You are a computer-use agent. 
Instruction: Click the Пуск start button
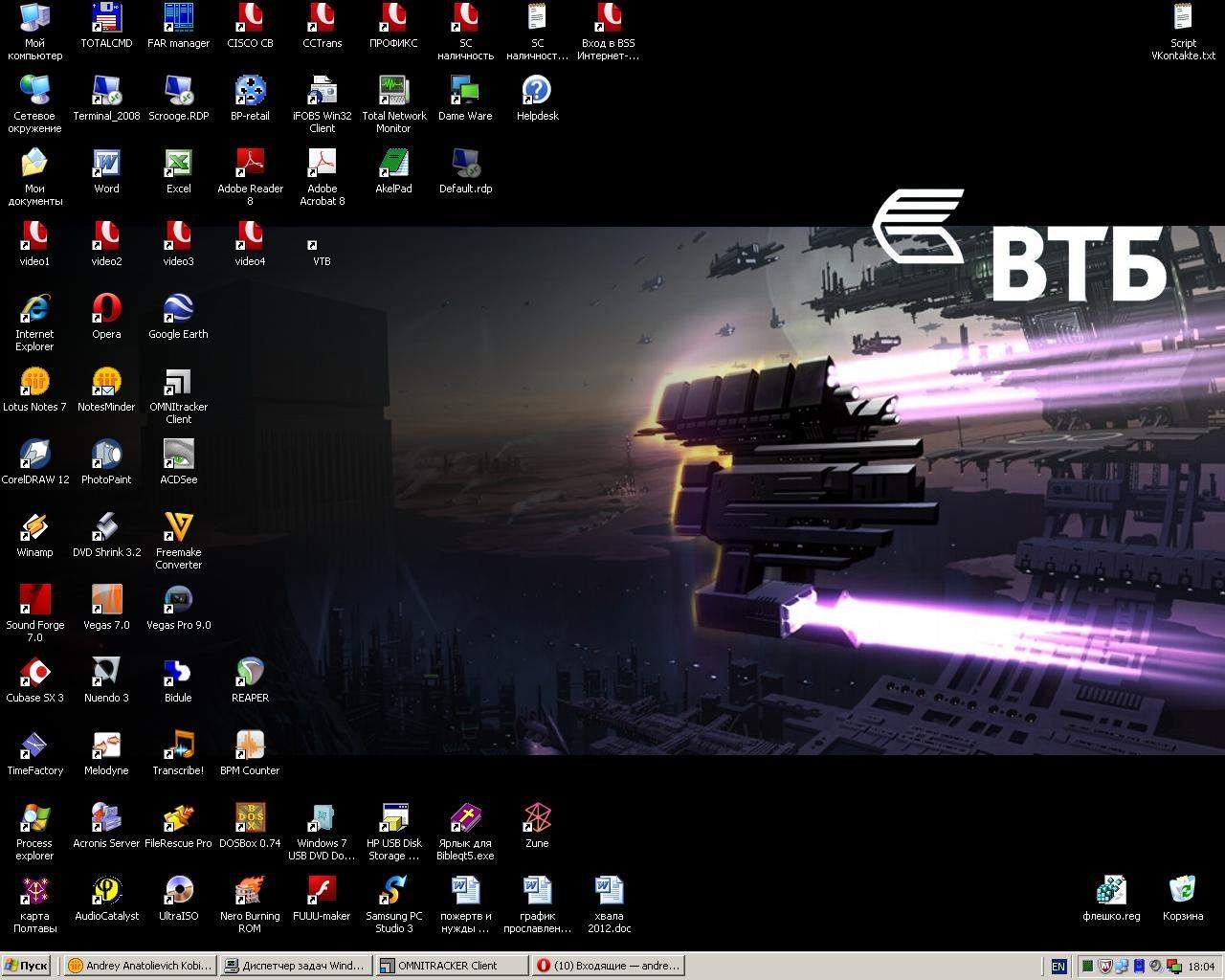click(x=27, y=966)
